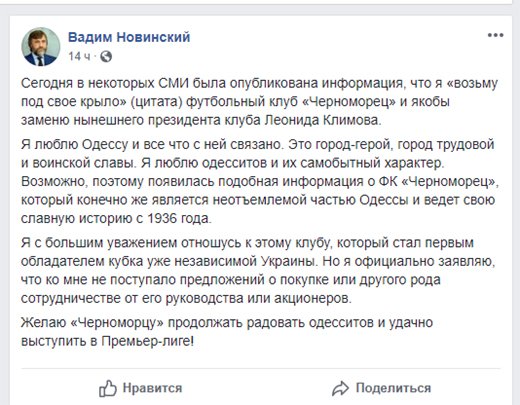Click the name Леонида Климова in text
Image resolution: width=520 pixels, height=405 pixels.
tap(323, 120)
